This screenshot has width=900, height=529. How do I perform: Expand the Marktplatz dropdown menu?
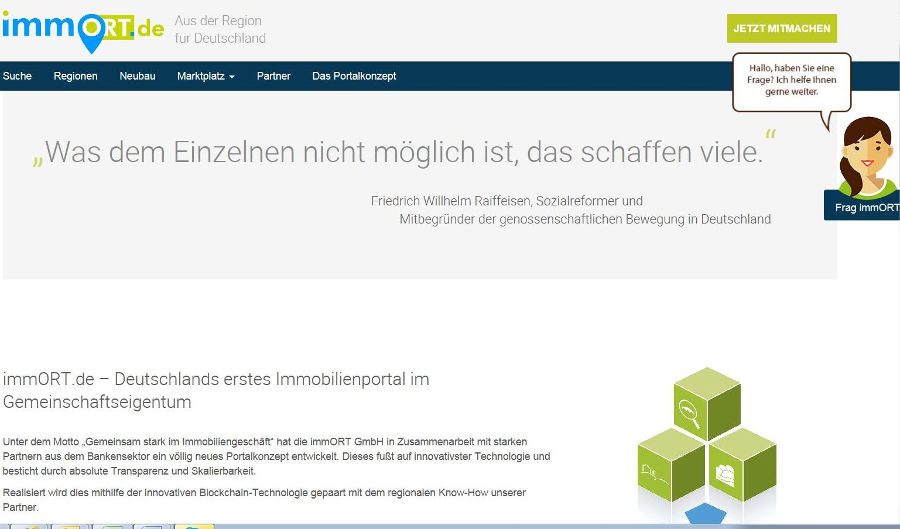tap(205, 76)
